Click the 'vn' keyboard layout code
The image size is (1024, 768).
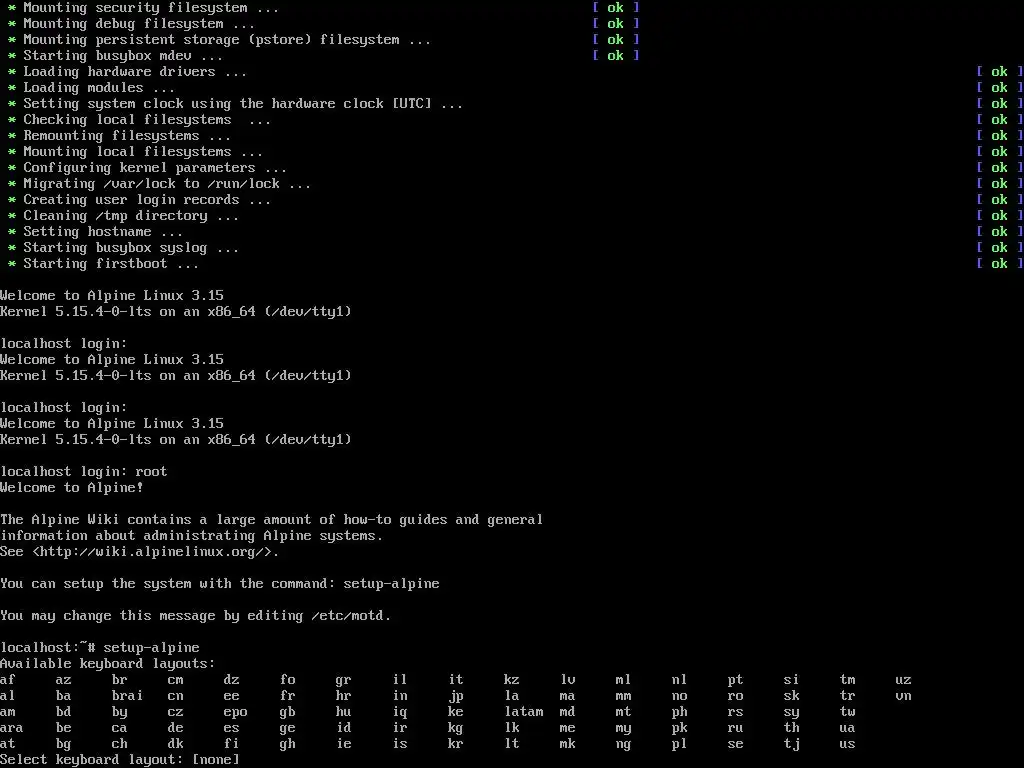point(903,696)
